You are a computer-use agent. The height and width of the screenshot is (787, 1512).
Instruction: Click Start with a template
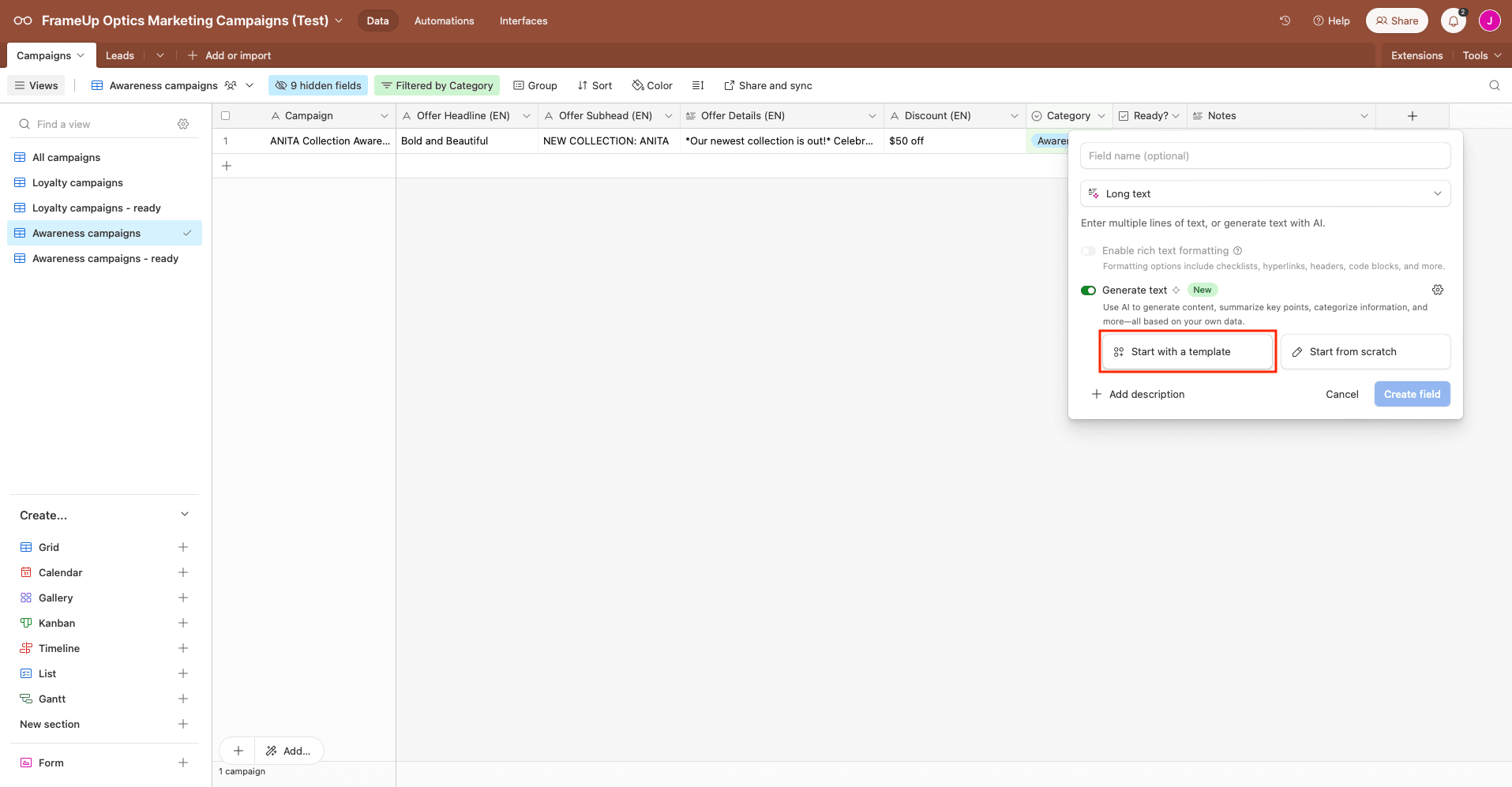(x=1187, y=351)
